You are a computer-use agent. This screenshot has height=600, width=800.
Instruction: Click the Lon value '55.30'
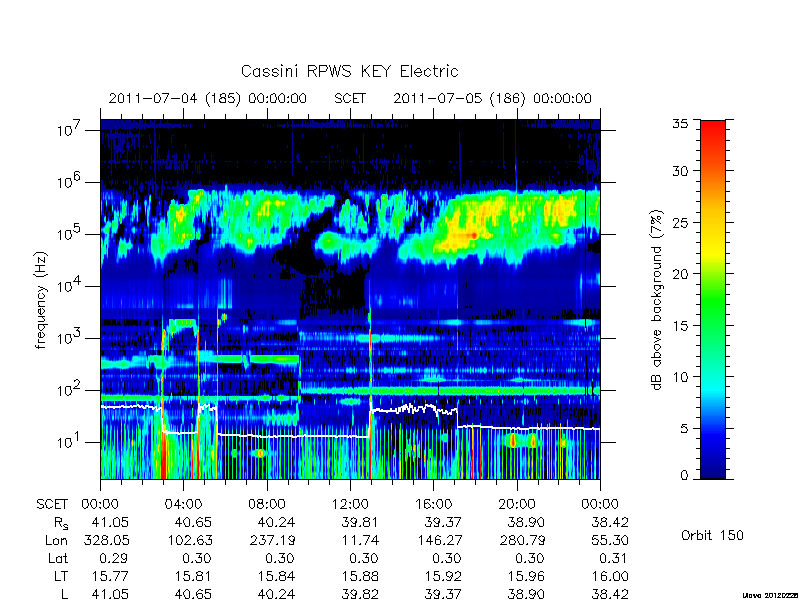[610, 540]
